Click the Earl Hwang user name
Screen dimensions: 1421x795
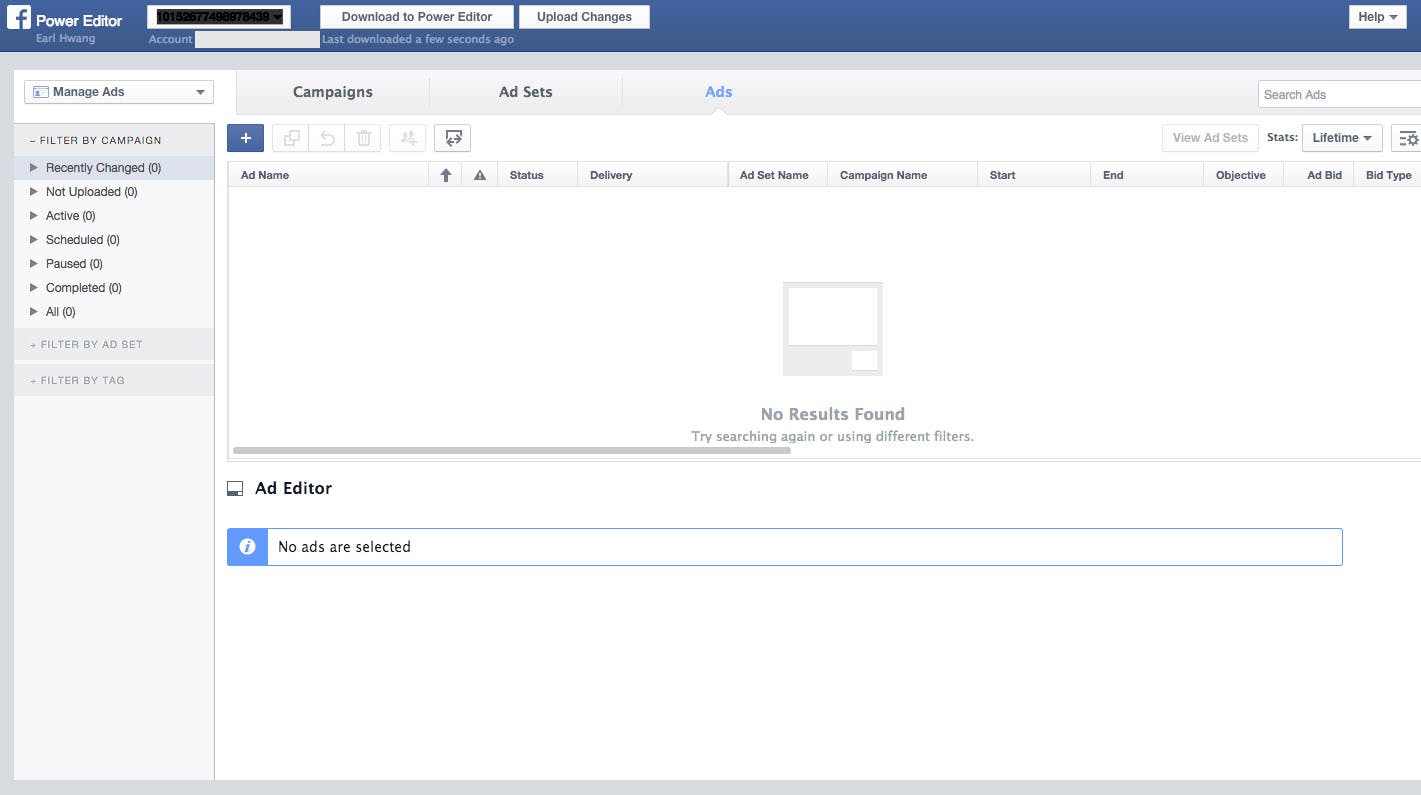click(x=65, y=39)
